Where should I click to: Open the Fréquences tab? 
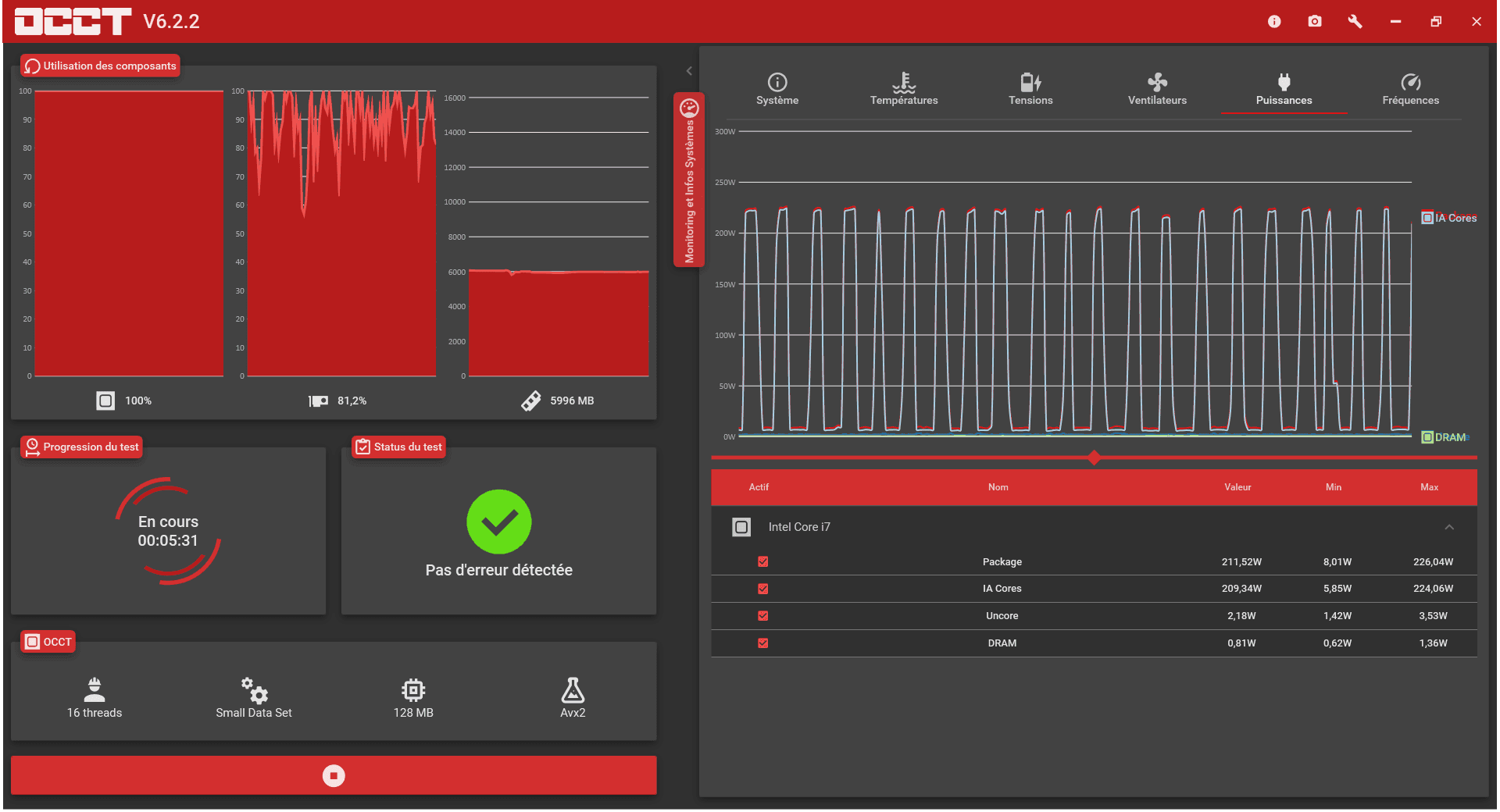pos(1410,89)
